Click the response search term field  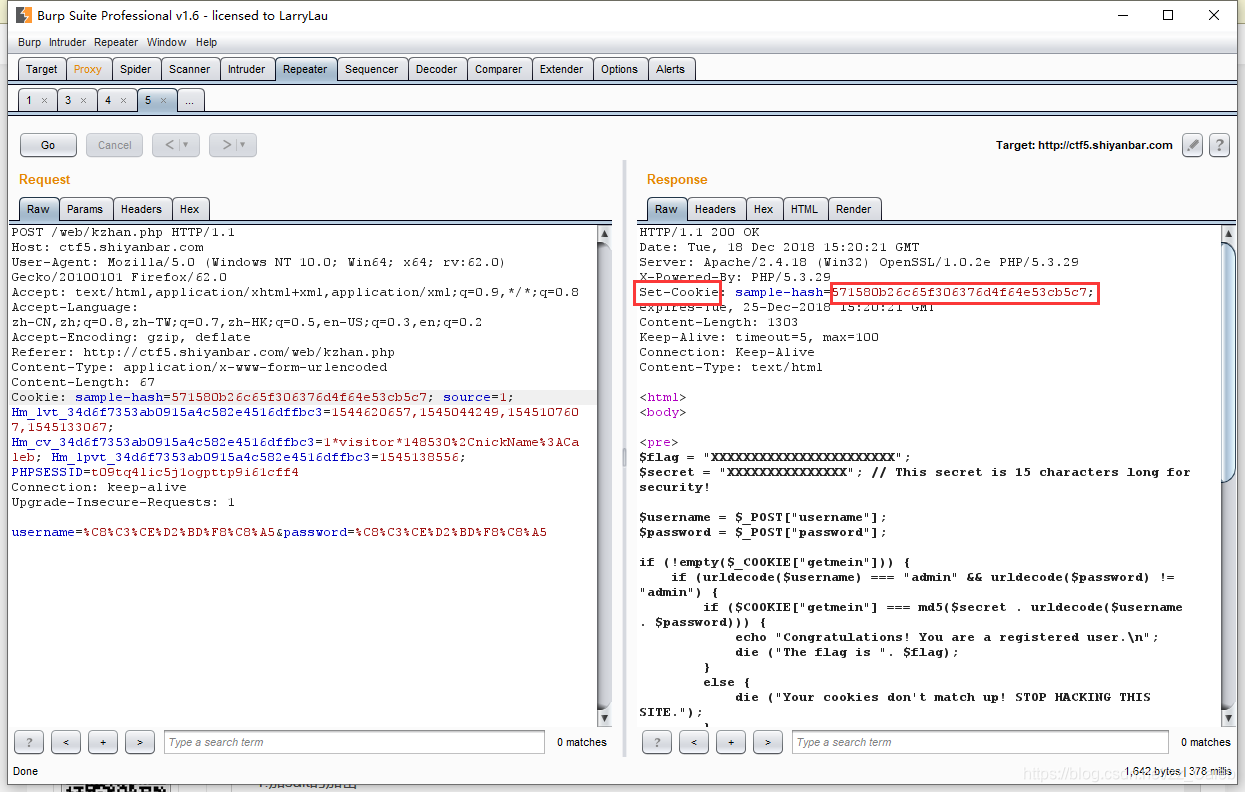(980, 742)
